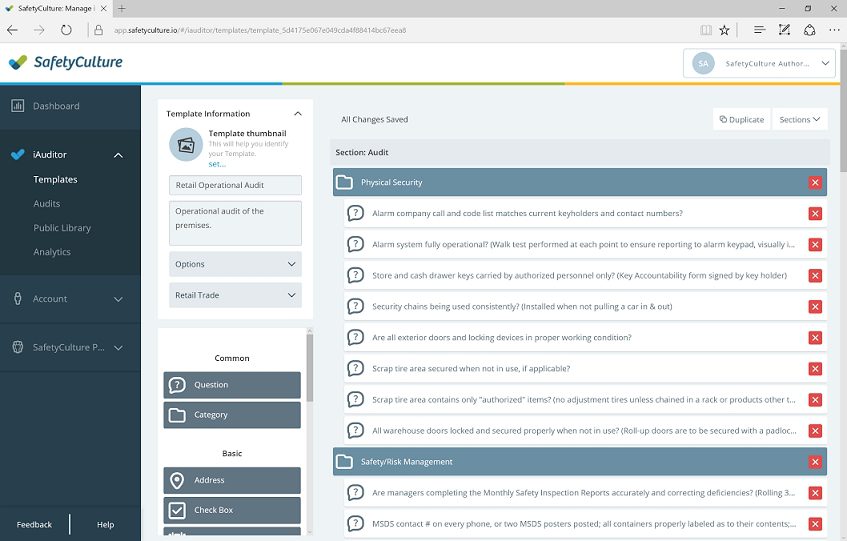The image size is (847, 541).
Task: Click the Physical Security folder icon
Action: click(x=345, y=183)
